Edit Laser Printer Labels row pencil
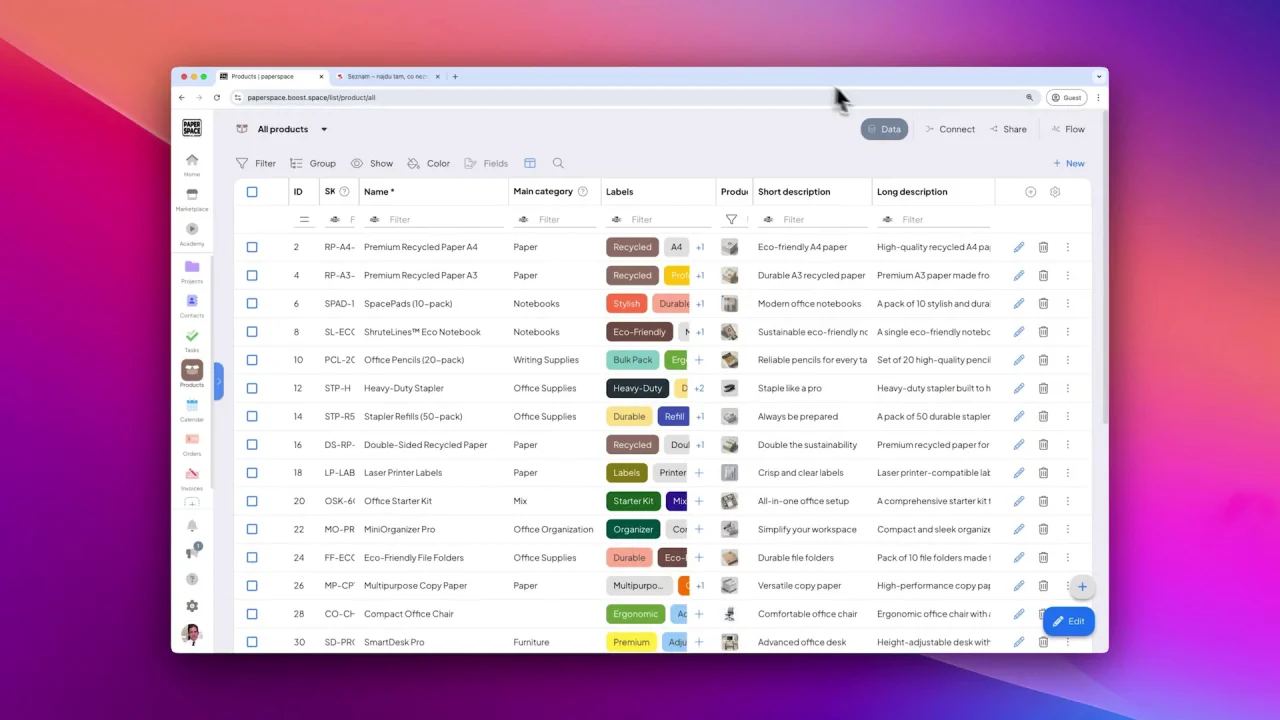The height and width of the screenshot is (720, 1280). 1019,473
